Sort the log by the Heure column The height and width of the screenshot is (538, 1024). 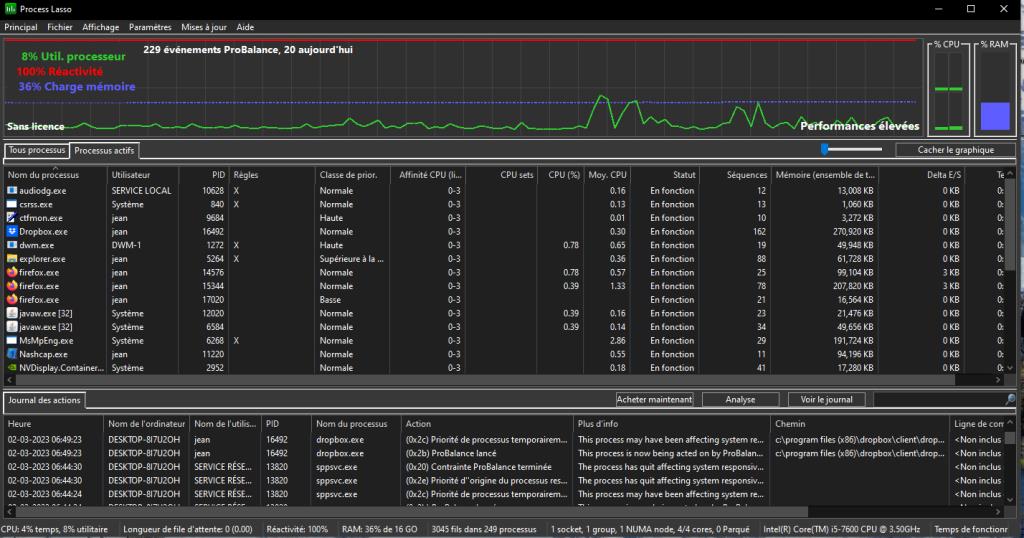click(x=54, y=424)
